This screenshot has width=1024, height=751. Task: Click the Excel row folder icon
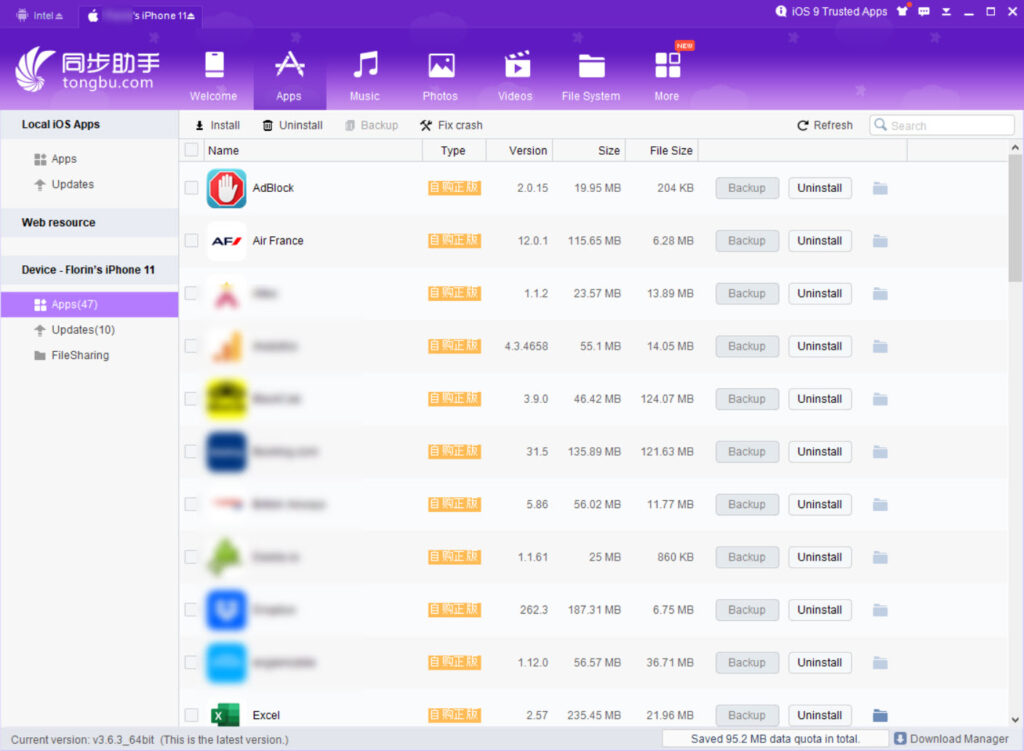[x=880, y=715]
